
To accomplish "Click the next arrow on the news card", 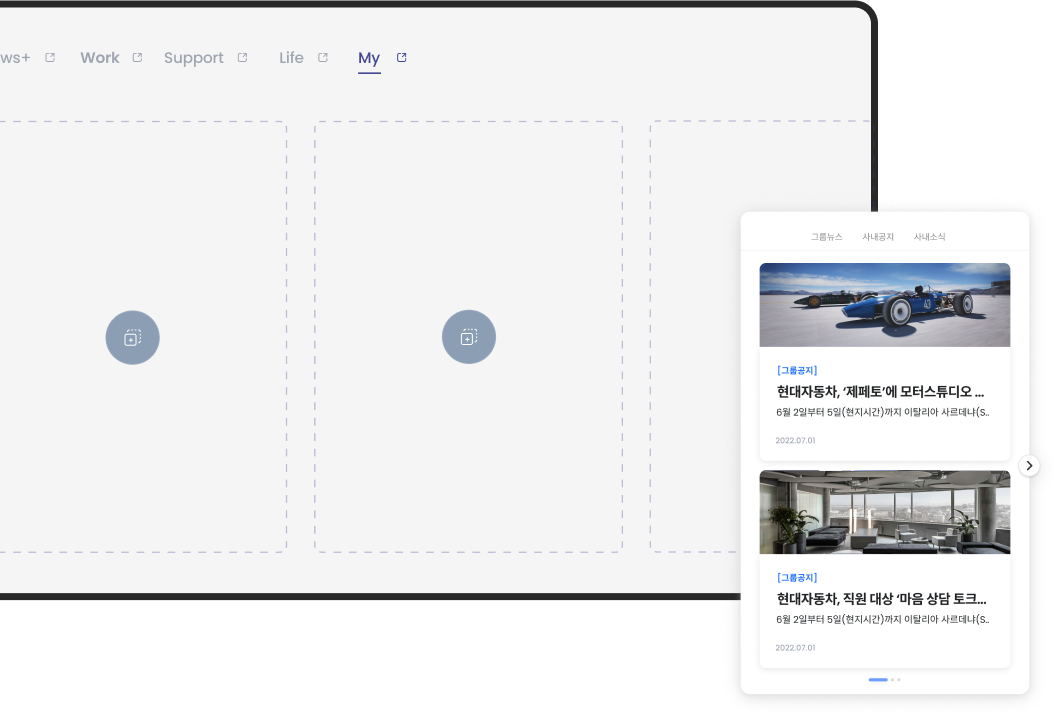I will point(1029,466).
